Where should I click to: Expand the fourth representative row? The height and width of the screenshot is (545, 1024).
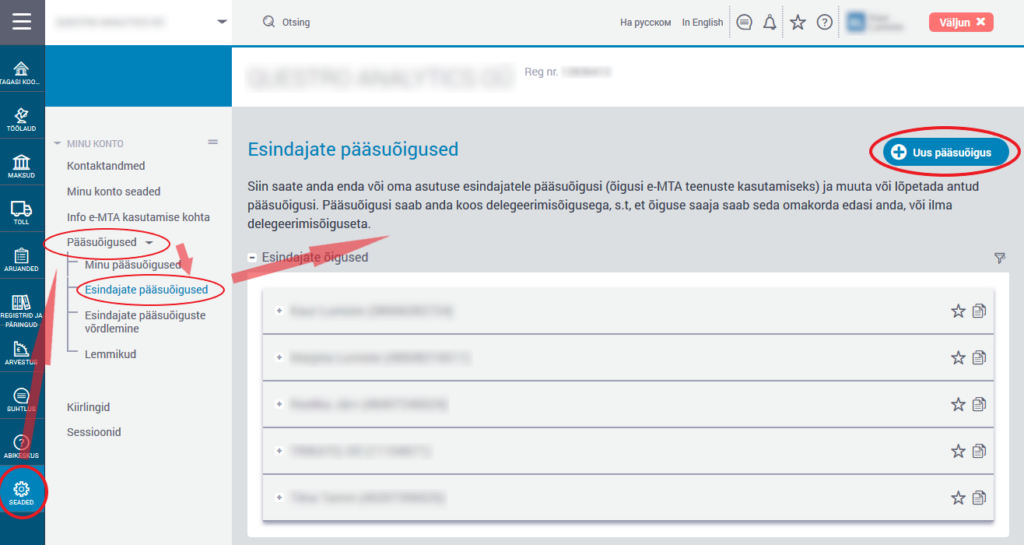coord(279,451)
